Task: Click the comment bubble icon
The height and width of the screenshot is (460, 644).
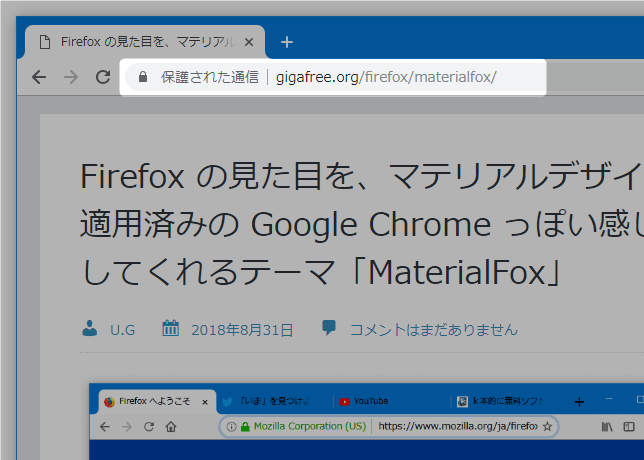Action: click(329, 328)
